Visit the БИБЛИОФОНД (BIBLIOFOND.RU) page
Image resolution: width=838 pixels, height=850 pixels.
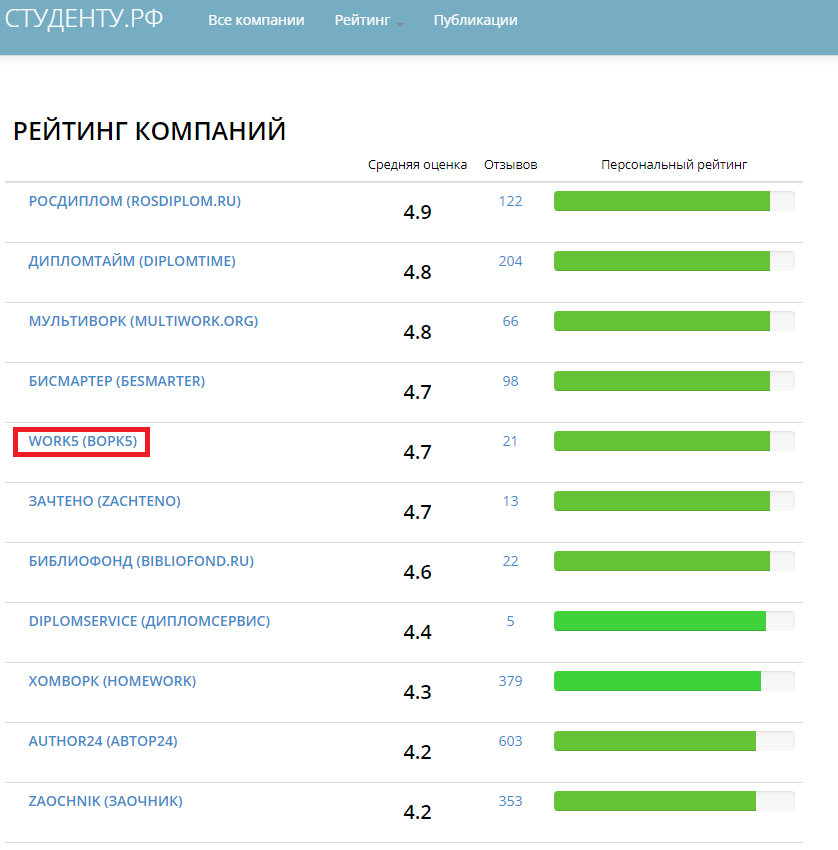tap(141, 561)
